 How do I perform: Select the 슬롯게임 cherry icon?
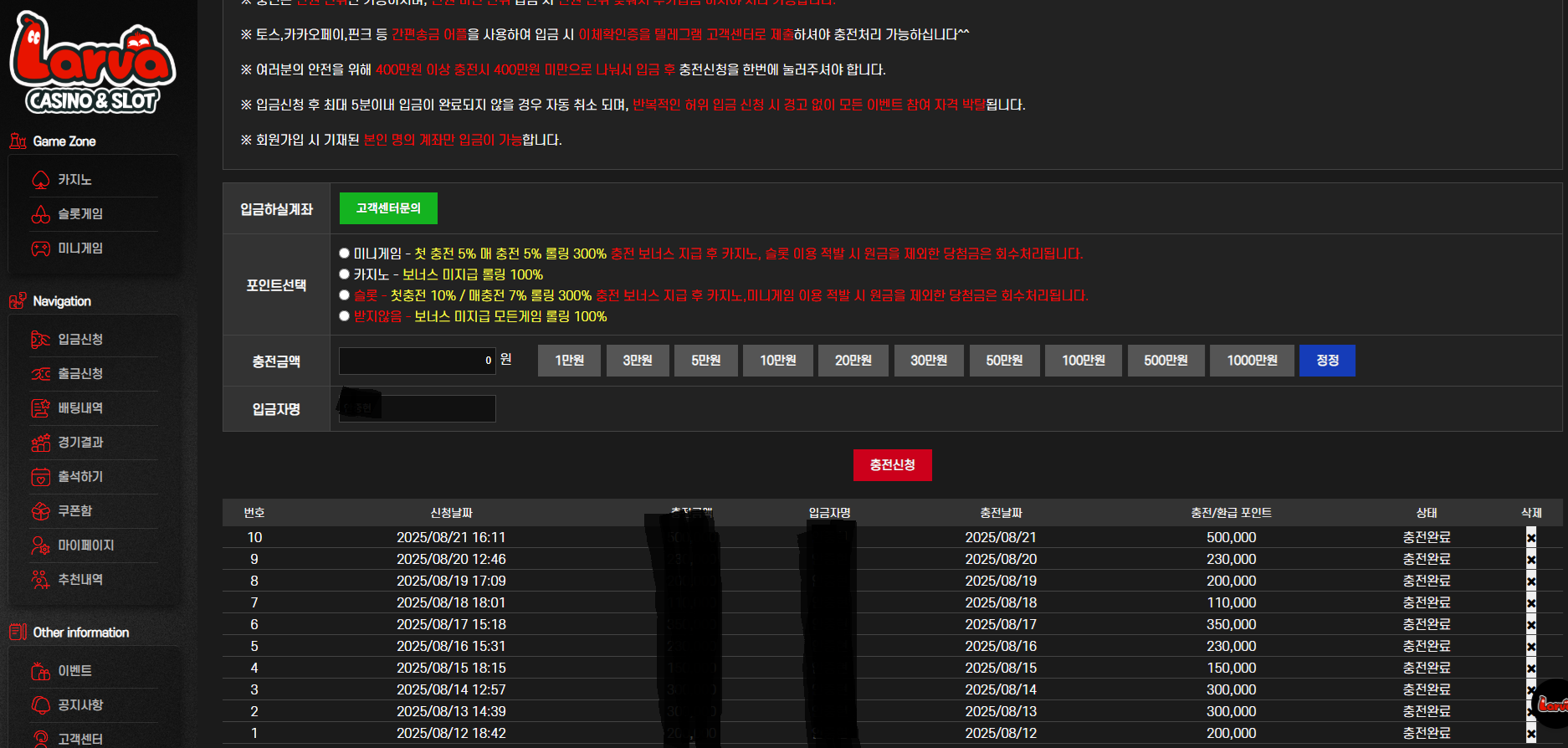[41, 214]
